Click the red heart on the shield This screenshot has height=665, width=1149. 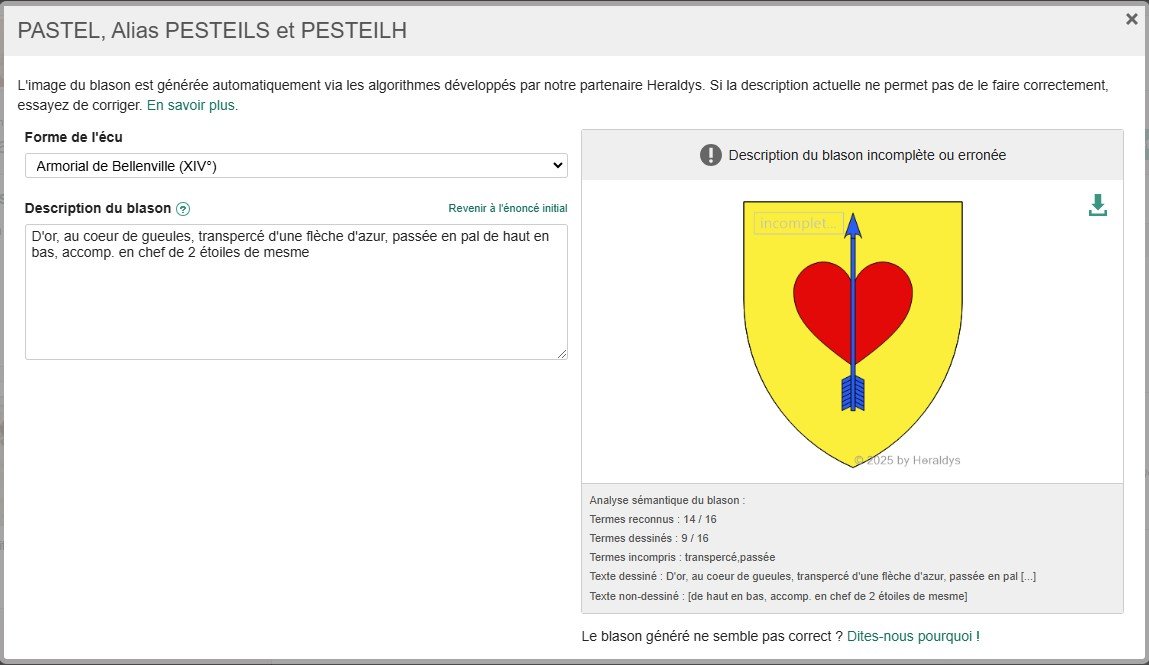[820, 300]
